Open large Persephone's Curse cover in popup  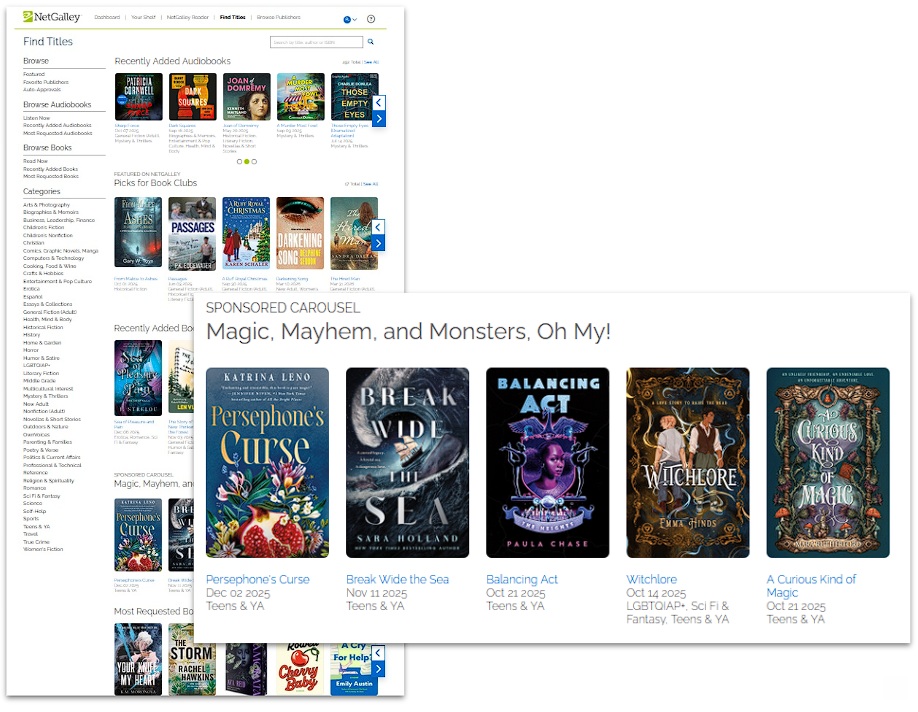(x=268, y=463)
